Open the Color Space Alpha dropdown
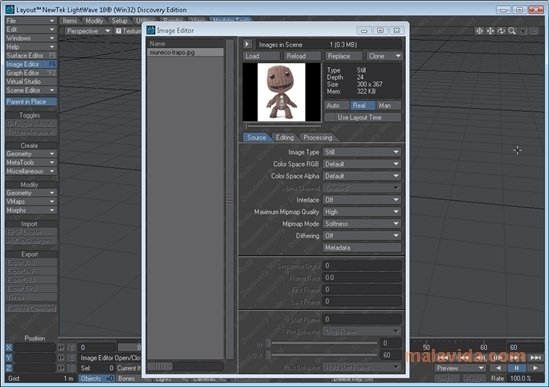 tap(362, 176)
